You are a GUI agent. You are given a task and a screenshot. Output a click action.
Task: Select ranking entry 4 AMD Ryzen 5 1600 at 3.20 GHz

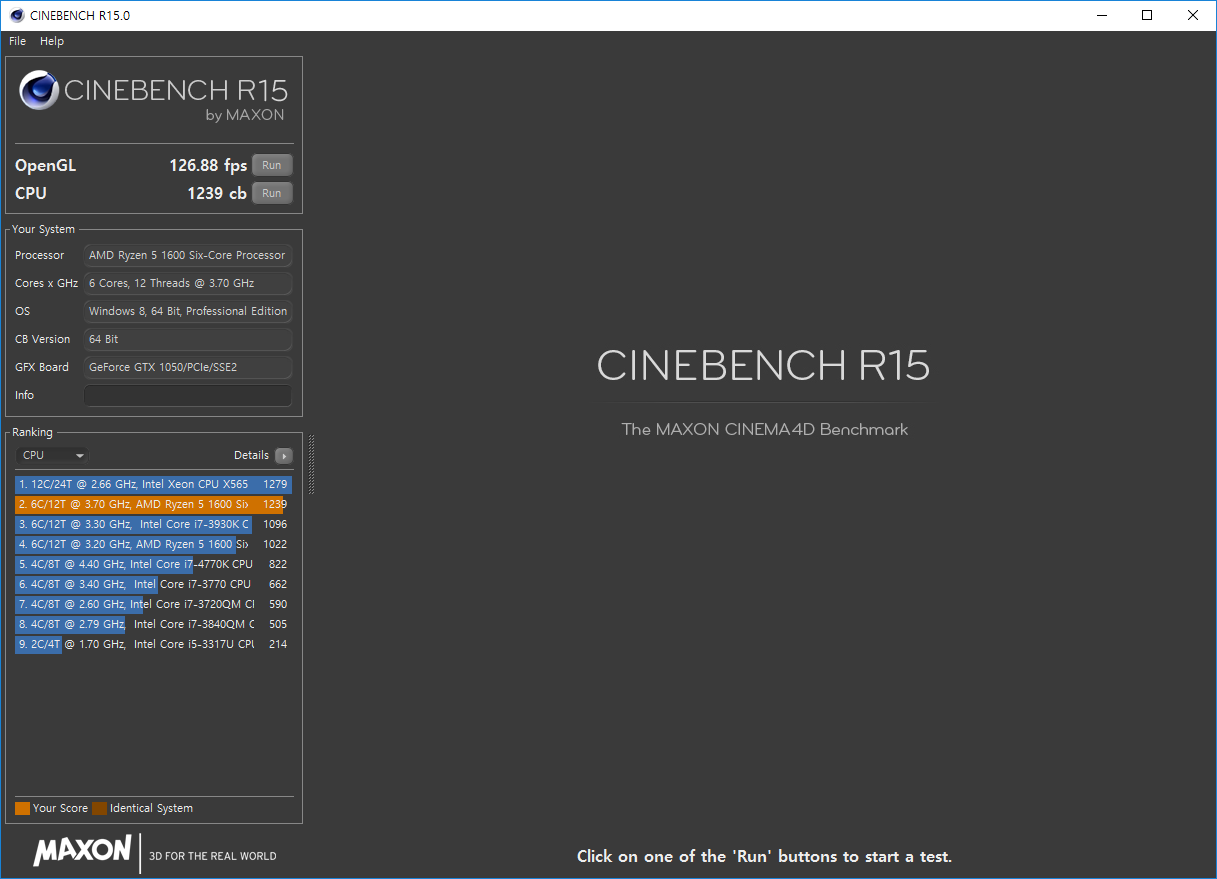tap(152, 544)
